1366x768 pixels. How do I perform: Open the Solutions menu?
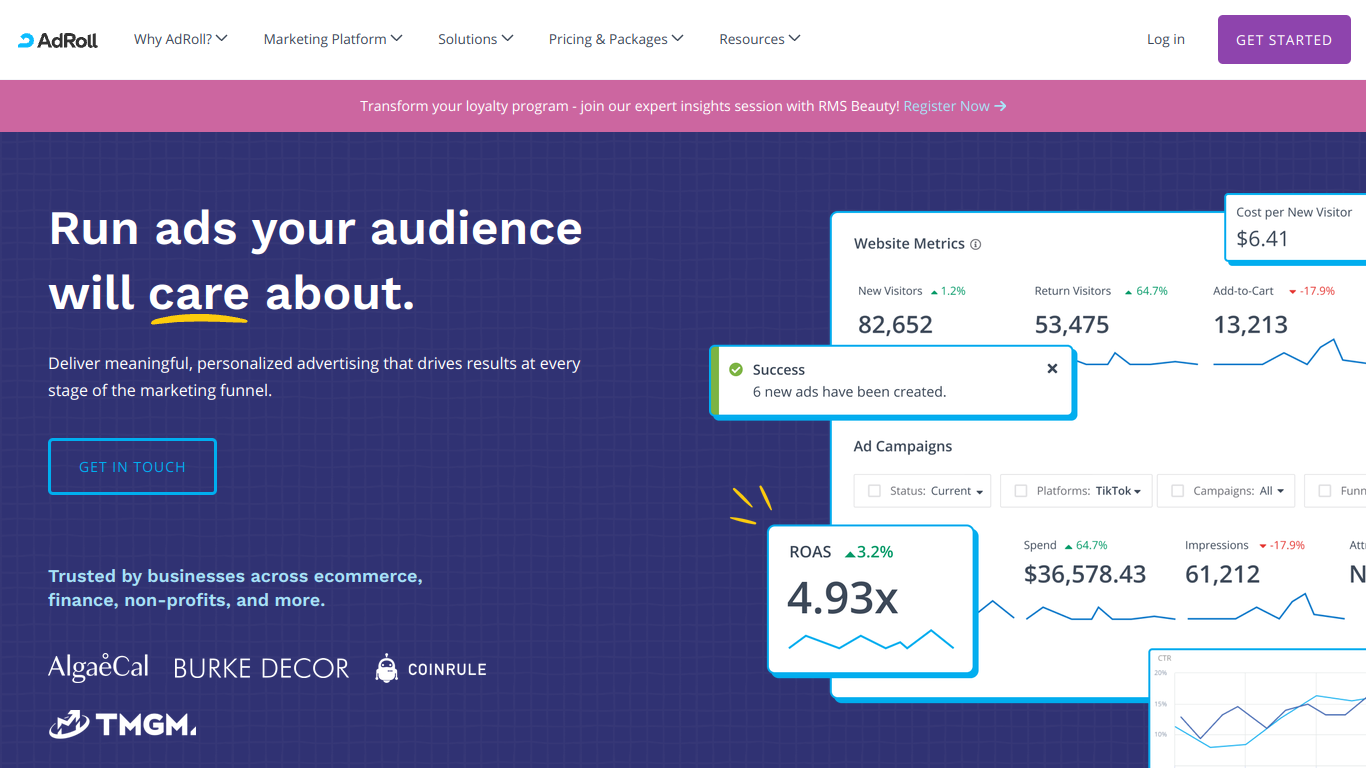click(476, 39)
